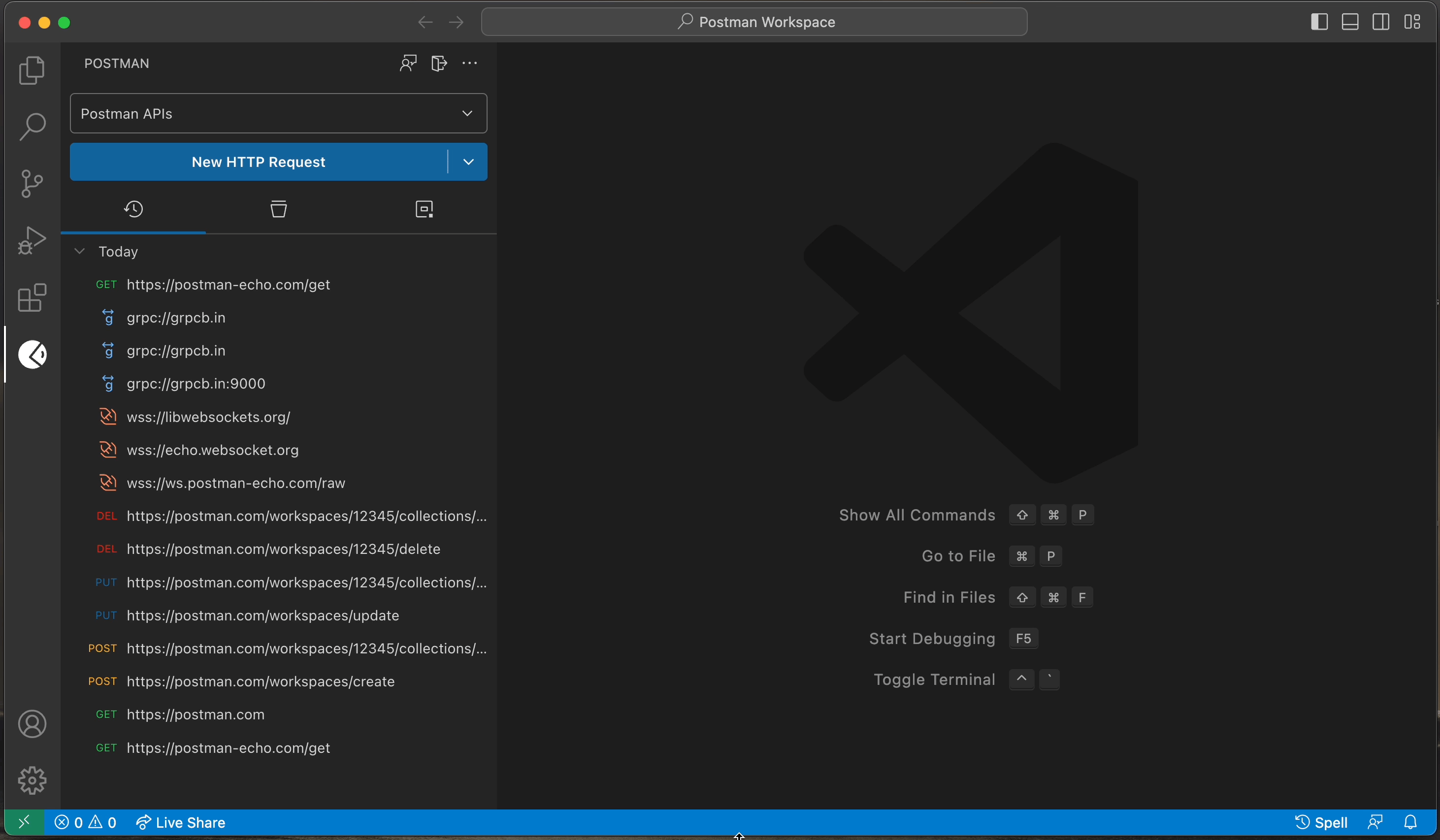
Task: Click the Spell status bar item
Action: tap(1320, 822)
